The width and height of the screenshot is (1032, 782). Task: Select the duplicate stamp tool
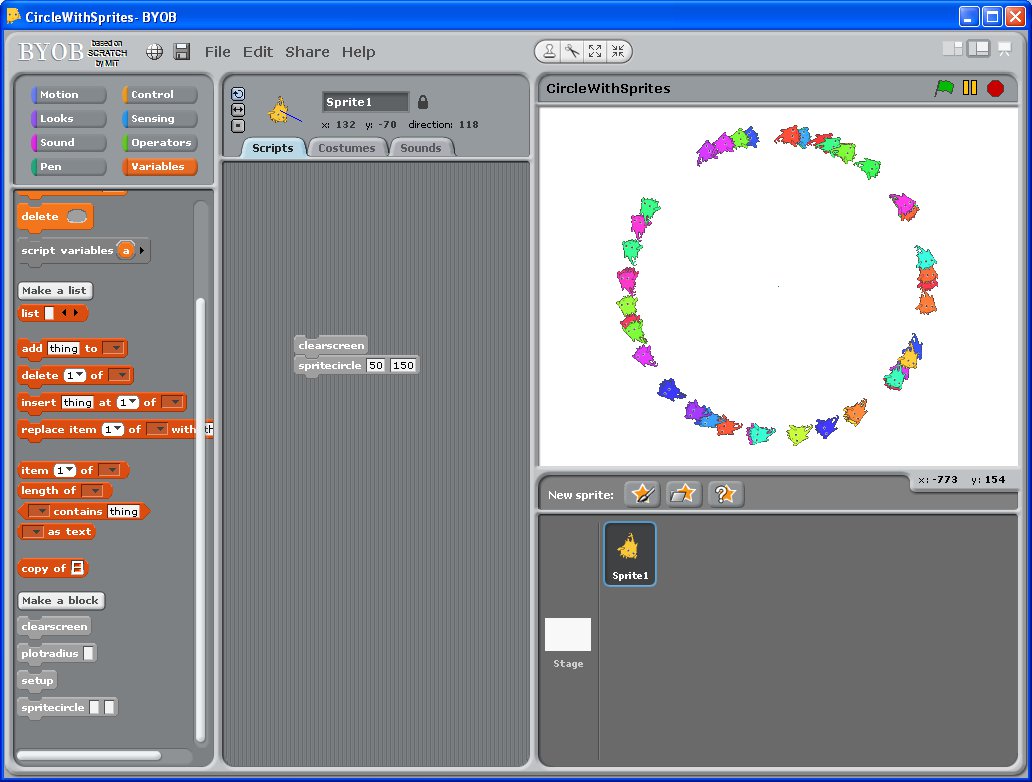(549, 51)
